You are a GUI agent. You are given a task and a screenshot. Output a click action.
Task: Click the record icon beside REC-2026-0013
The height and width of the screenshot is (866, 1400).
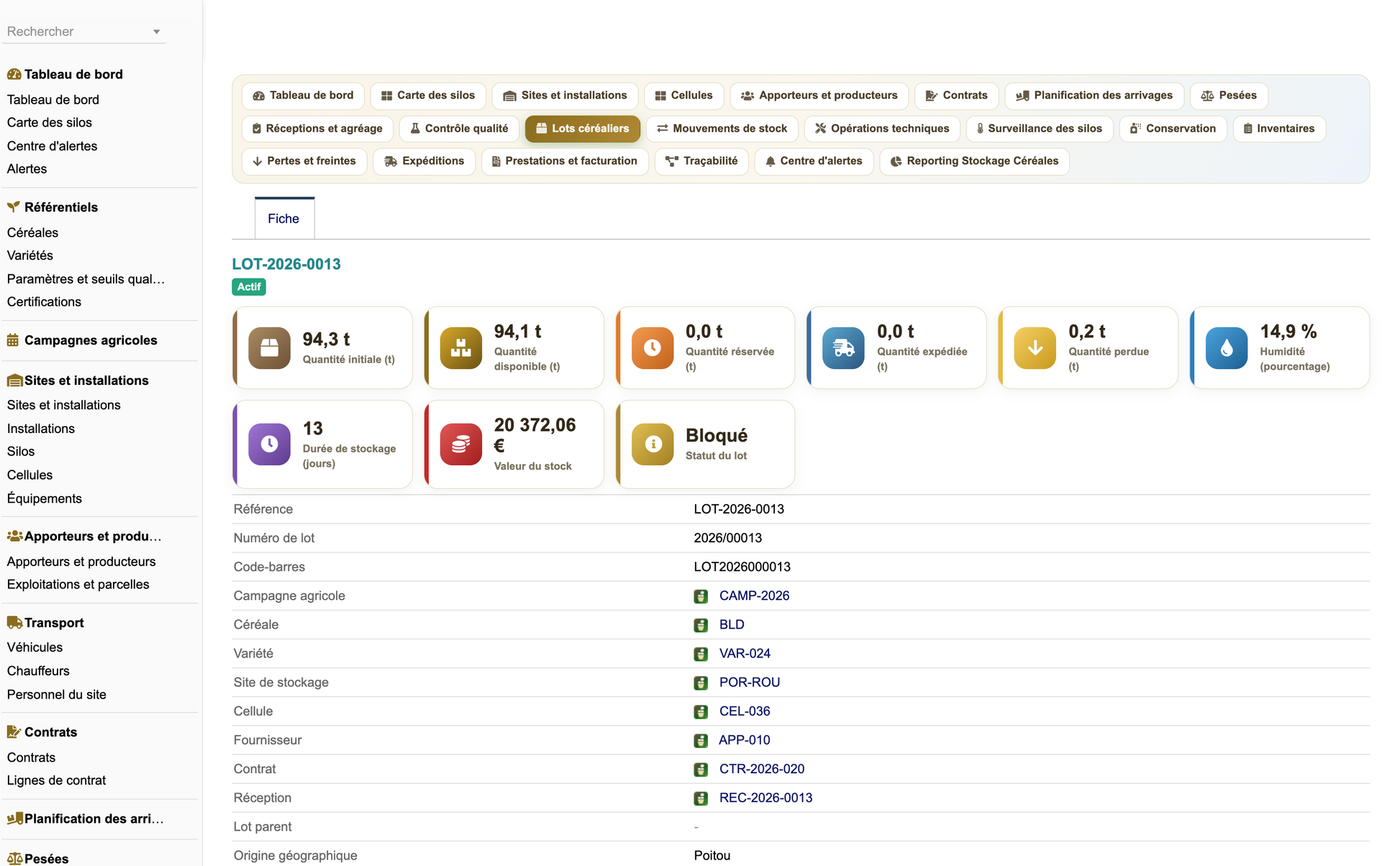(701, 798)
